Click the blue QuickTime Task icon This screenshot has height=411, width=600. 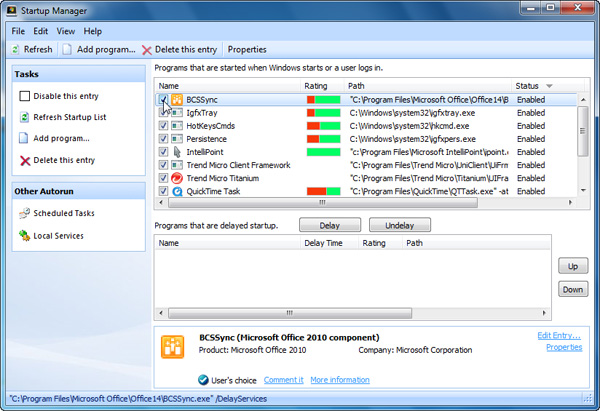click(x=177, y=191)
